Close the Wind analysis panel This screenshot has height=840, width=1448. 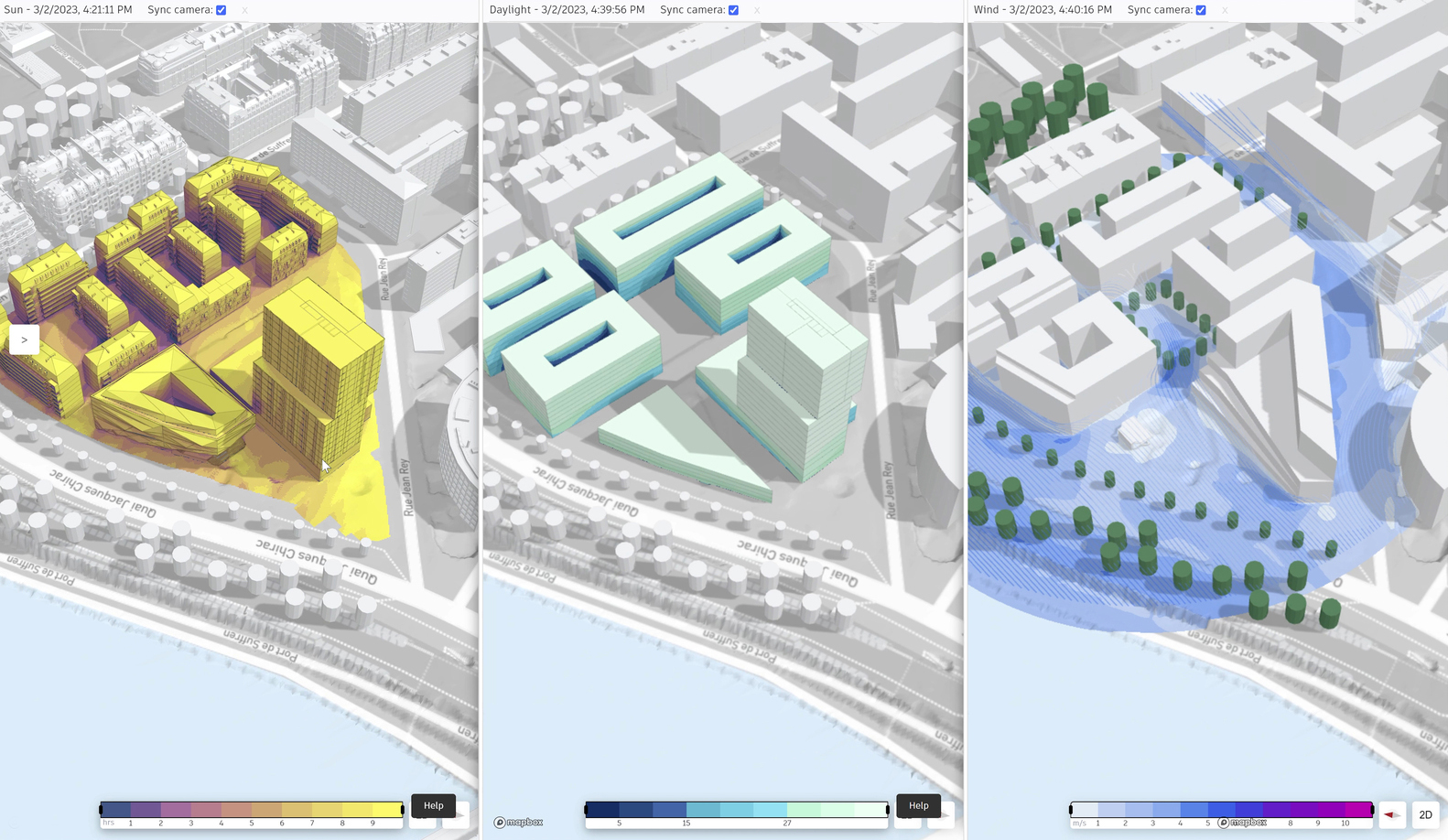[x=1225, y=10]
